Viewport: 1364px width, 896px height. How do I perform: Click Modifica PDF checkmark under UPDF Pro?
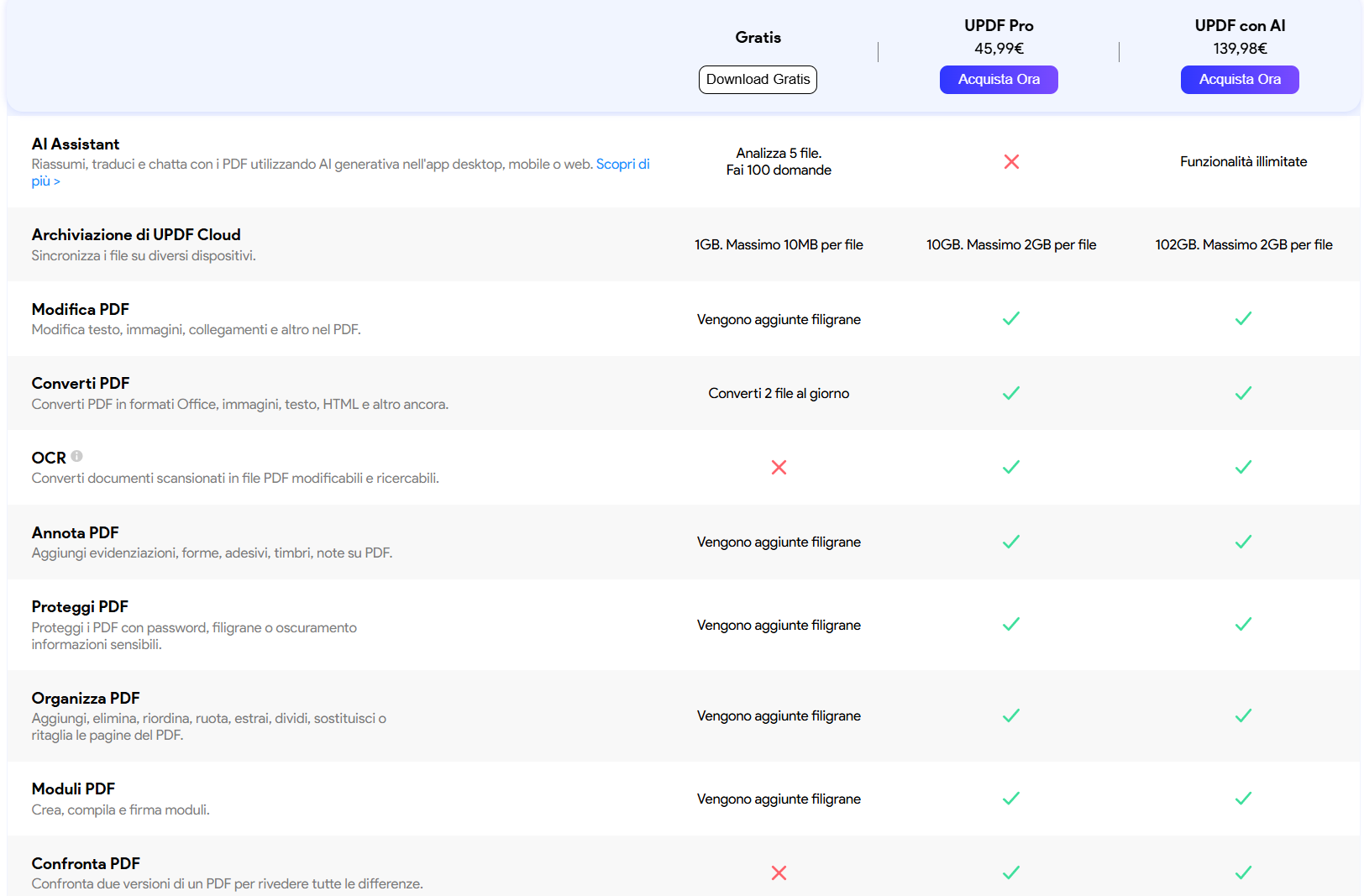click(x=1011, y=318)
